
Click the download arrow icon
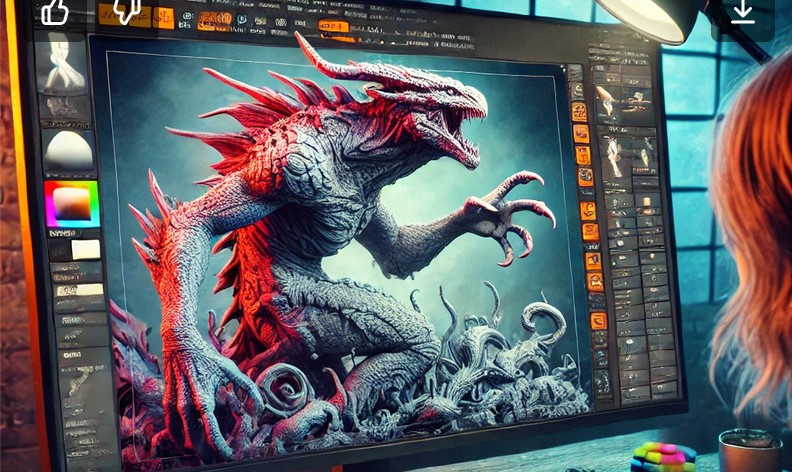click(x=742, y=12)
